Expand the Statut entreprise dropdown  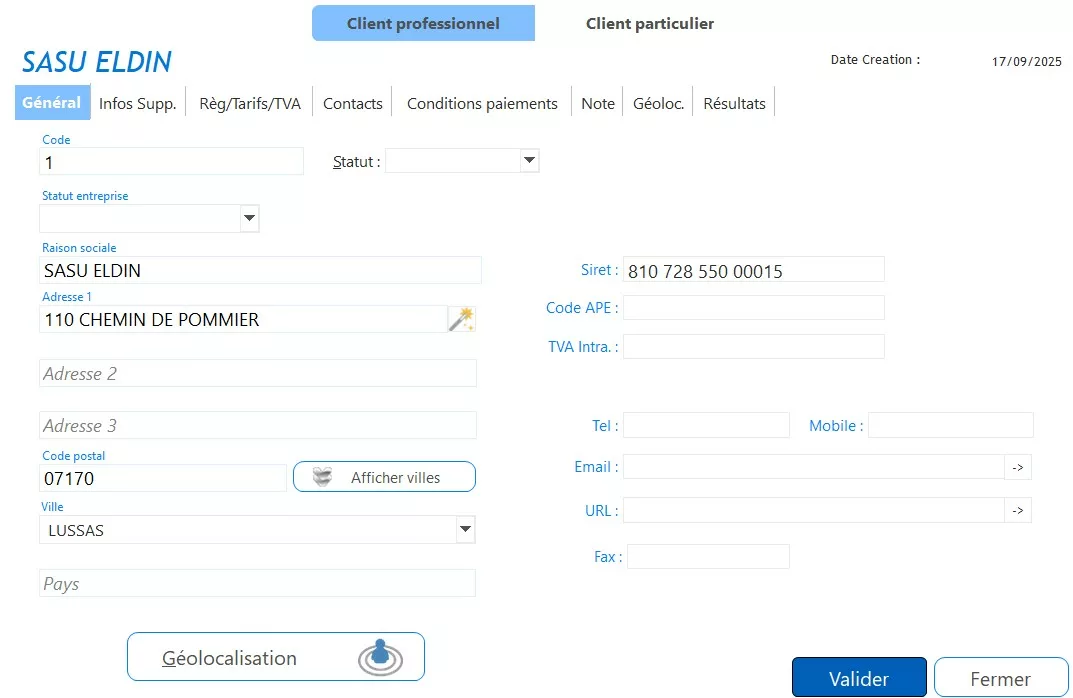(x=249, y=218)
